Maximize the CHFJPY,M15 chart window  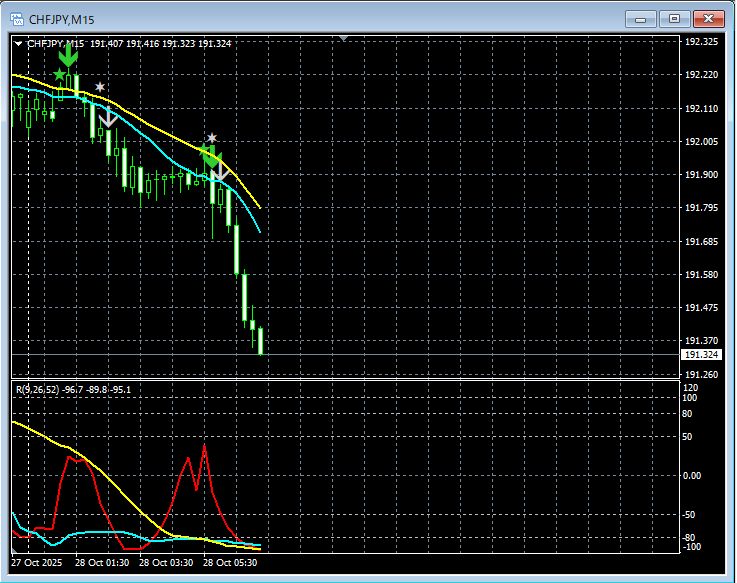click(674, 19)
